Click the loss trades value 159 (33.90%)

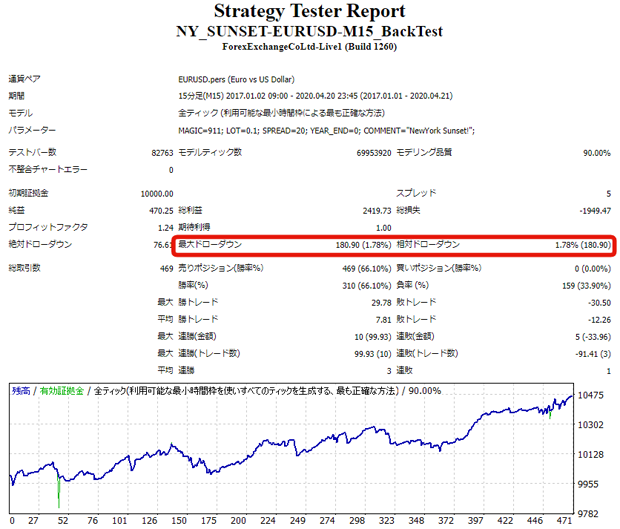pos(586,286)
